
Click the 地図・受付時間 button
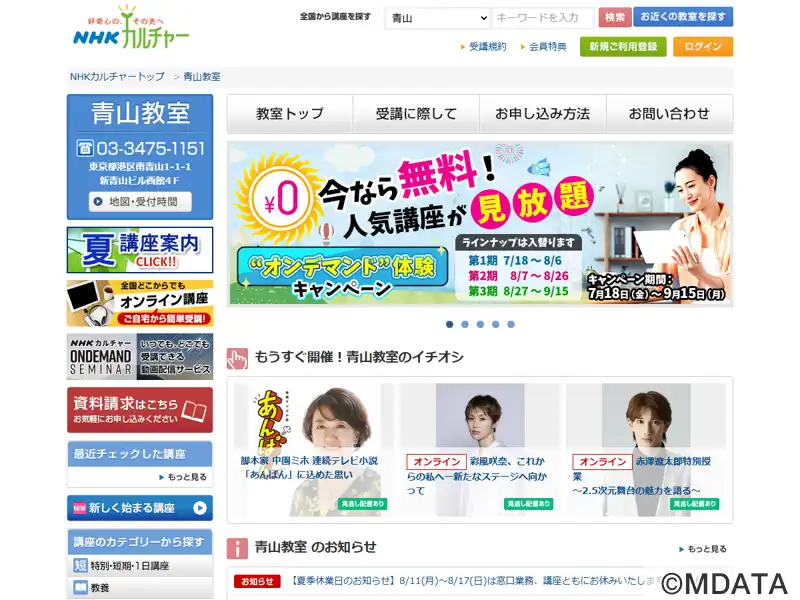(140, 202)
